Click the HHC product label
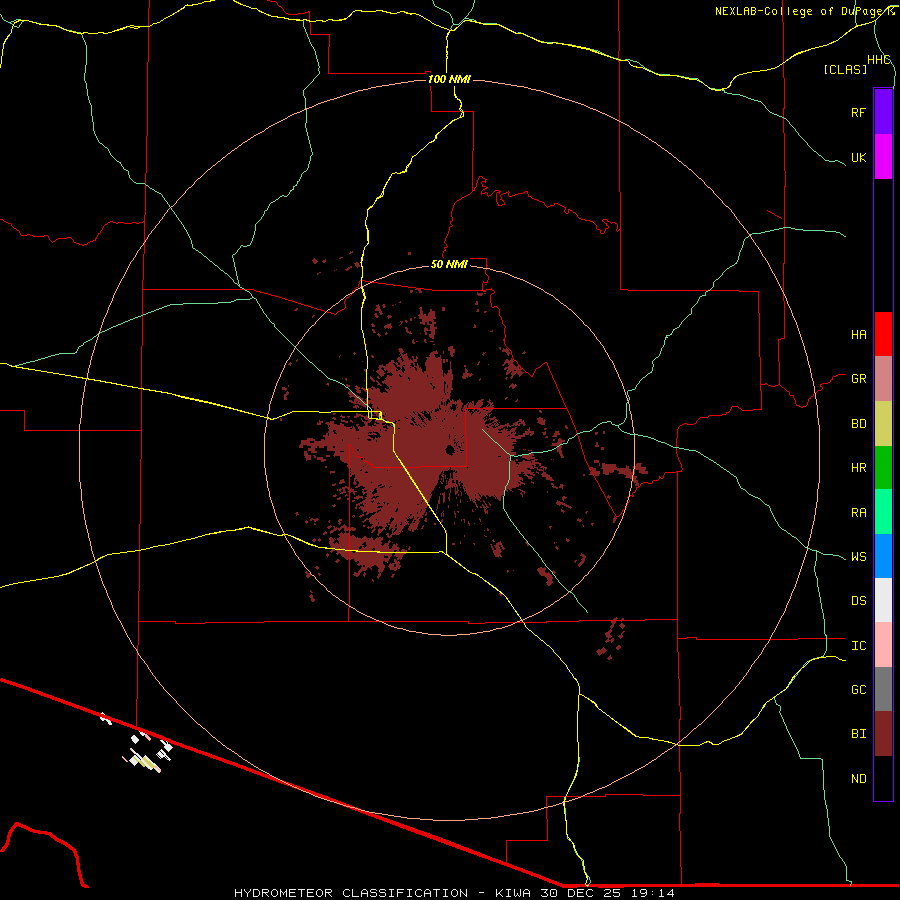 [x=878, y=60]
